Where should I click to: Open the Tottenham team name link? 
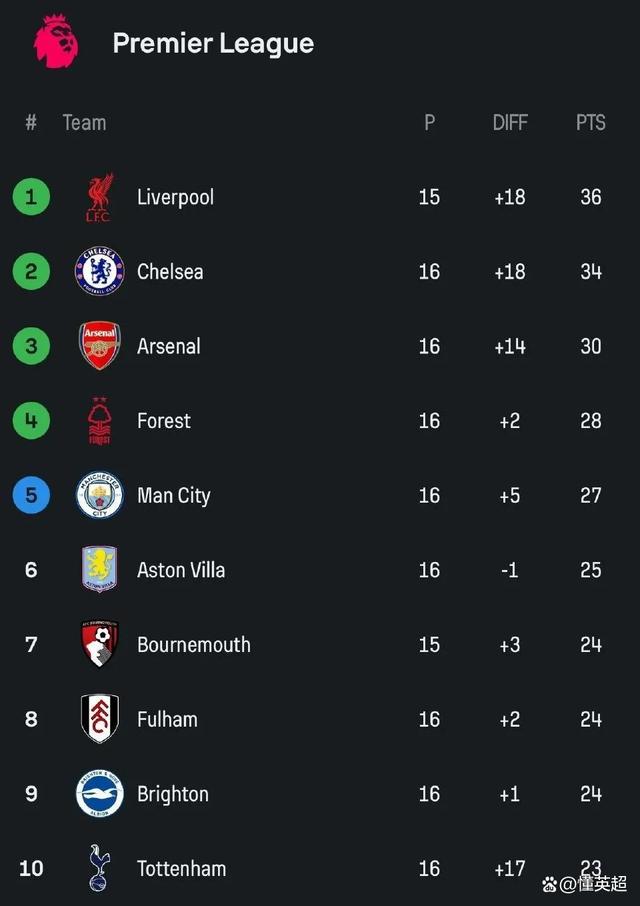point(181,868)
